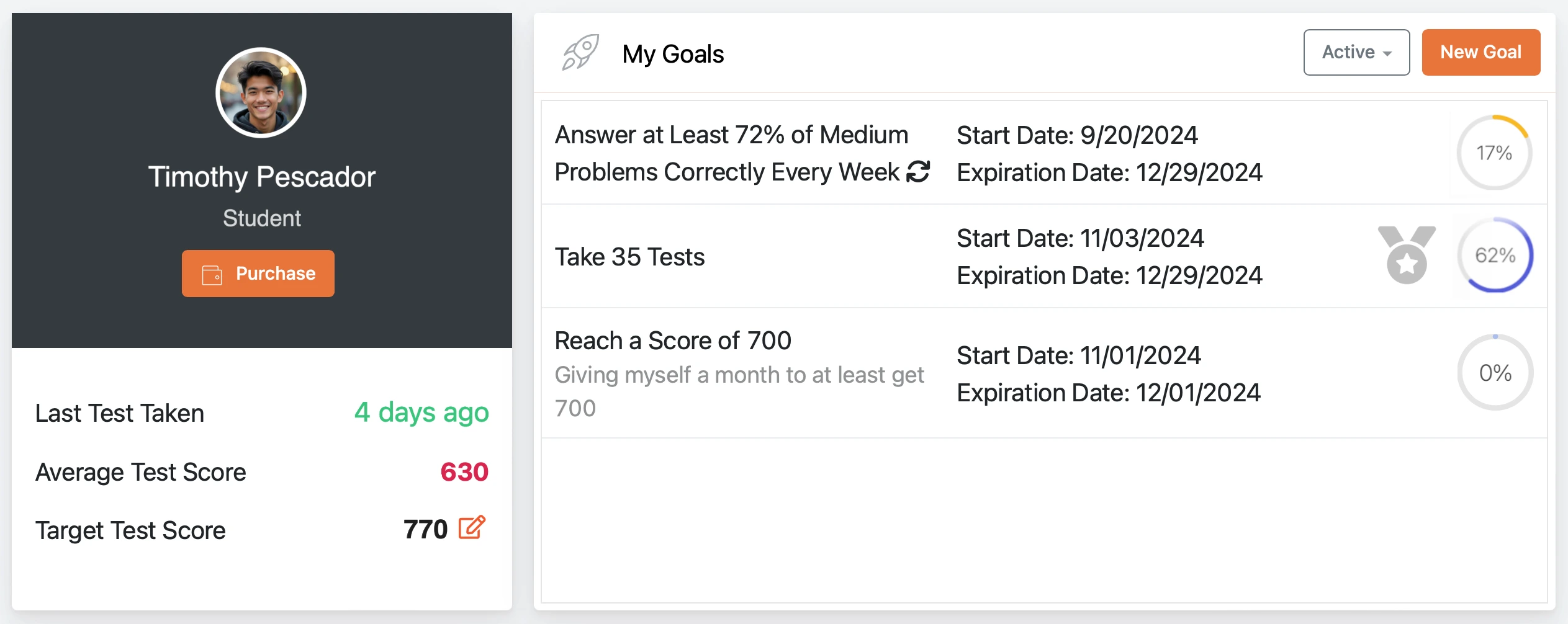The image size is (1568, 624).
Task: Click the 0% progress ring for Reach a Score of 700
Action: 1495,373
